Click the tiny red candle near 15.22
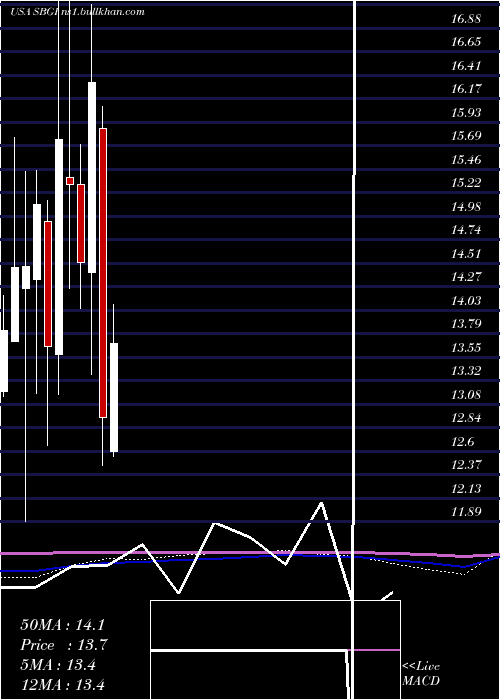The image size is (500, 700). click(70, 181)
